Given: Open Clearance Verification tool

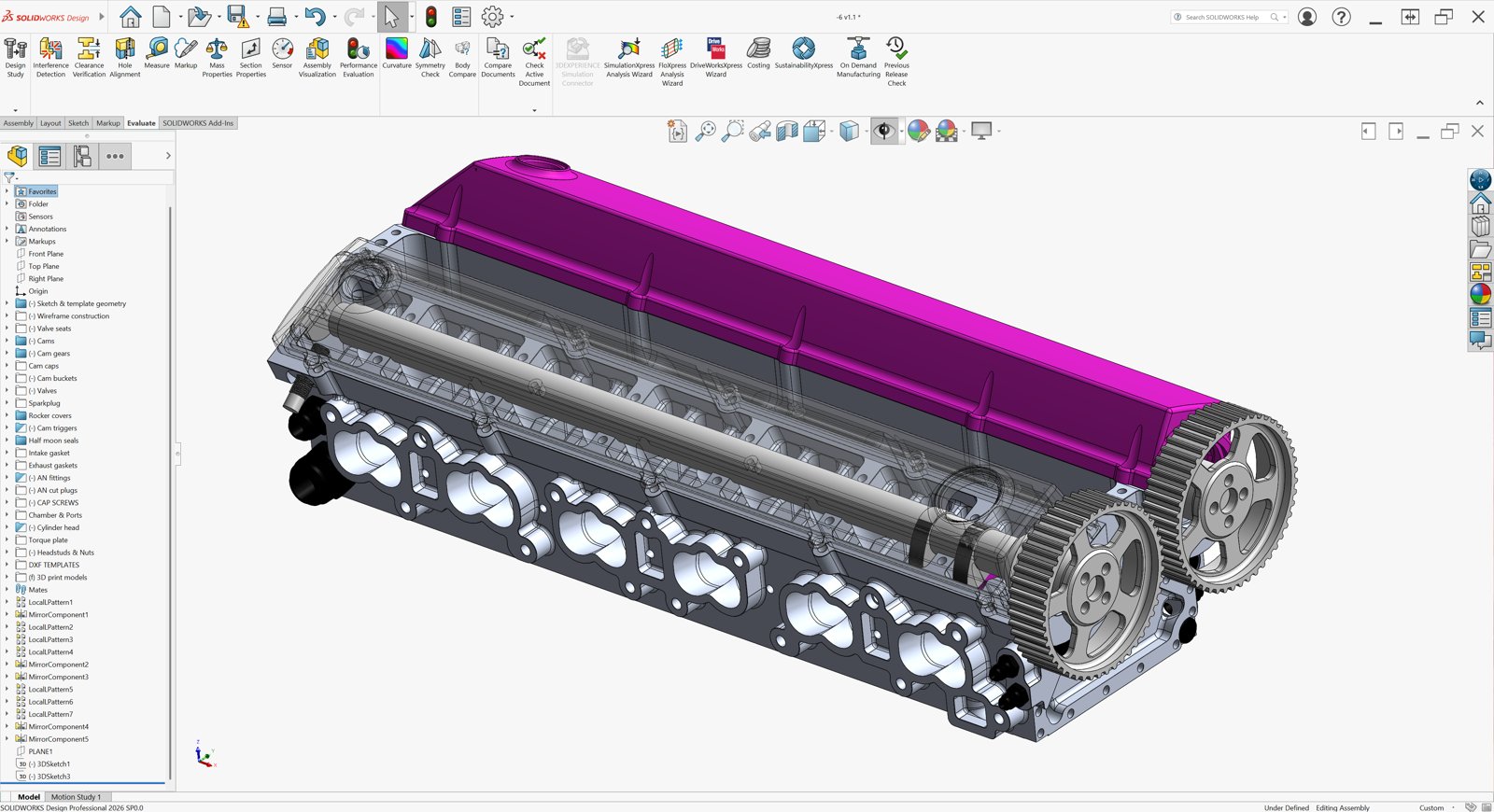Looking at the screenshot, I should pyautogui.click(x=89, y=58).
